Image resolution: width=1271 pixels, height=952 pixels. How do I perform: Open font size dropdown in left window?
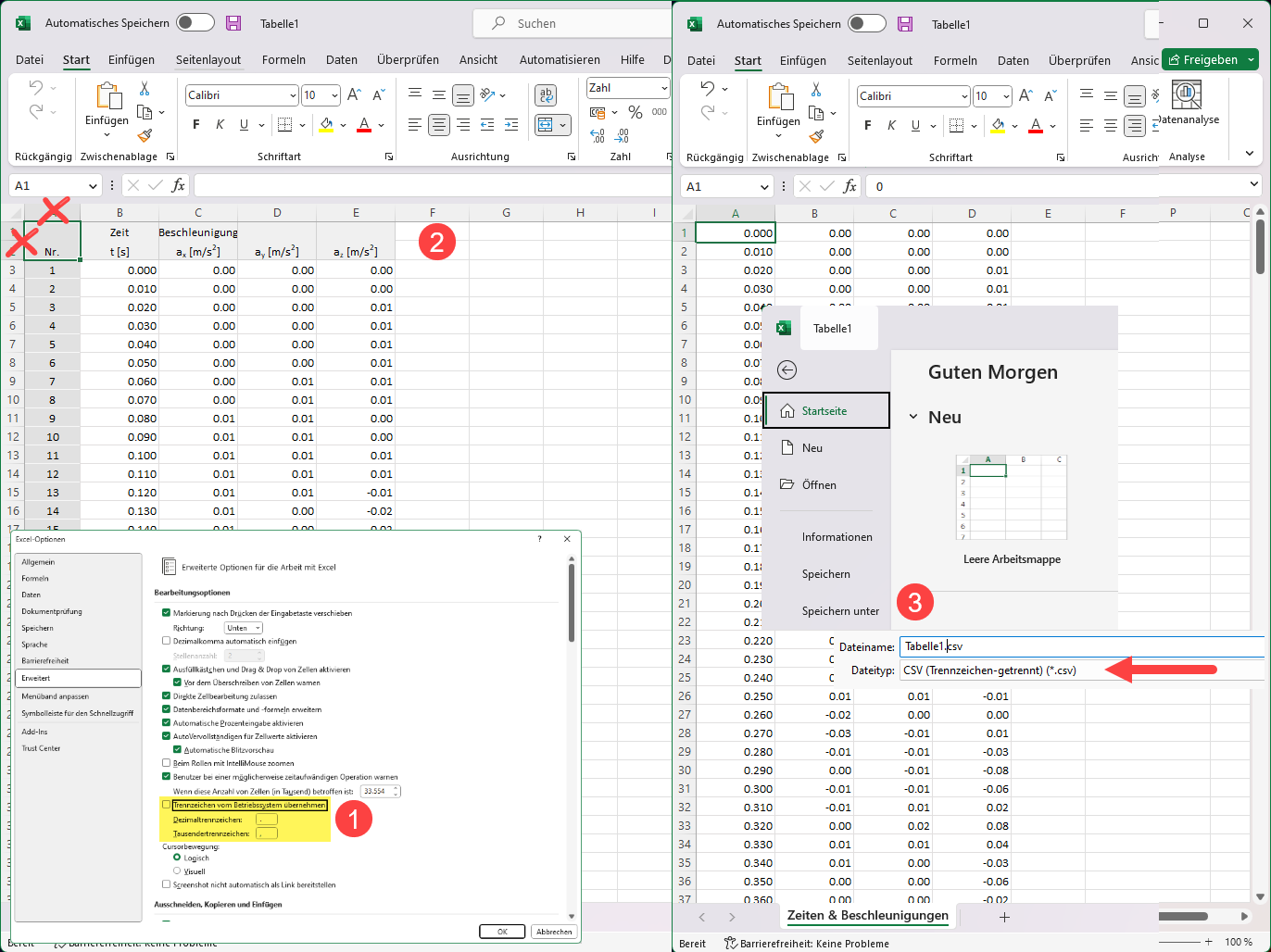pos(335,95)
